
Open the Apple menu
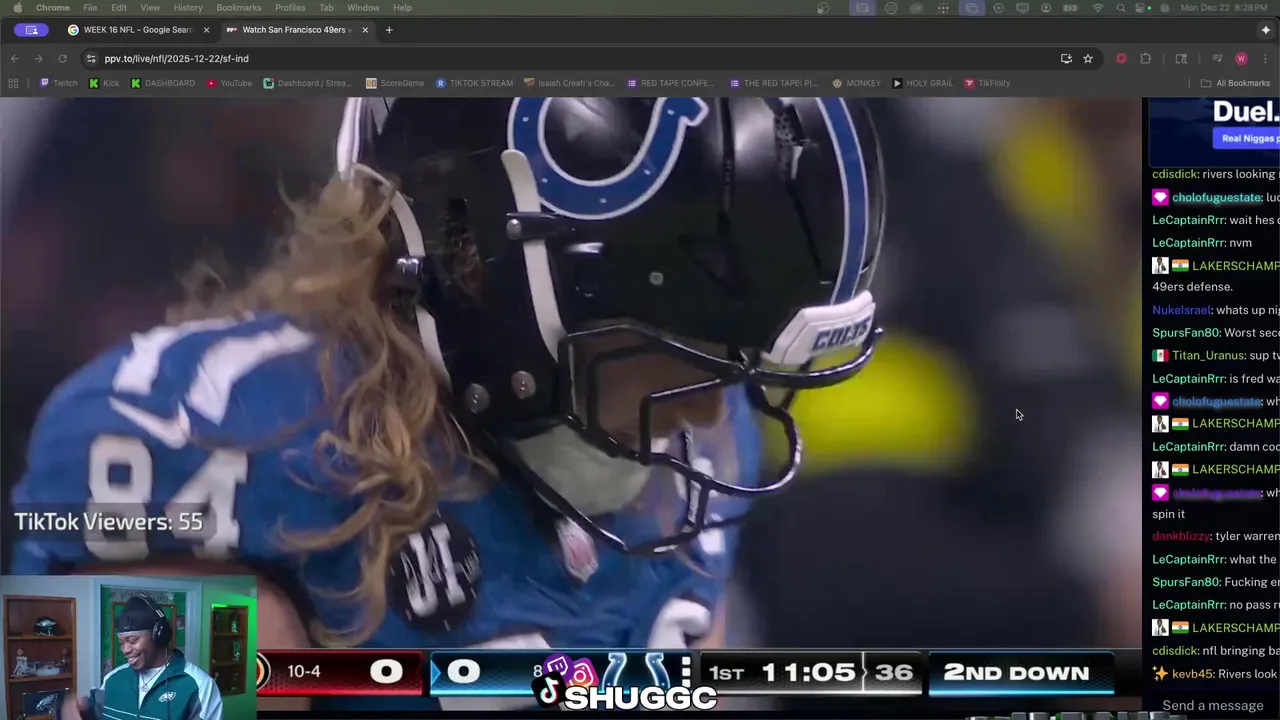point(17,7)
